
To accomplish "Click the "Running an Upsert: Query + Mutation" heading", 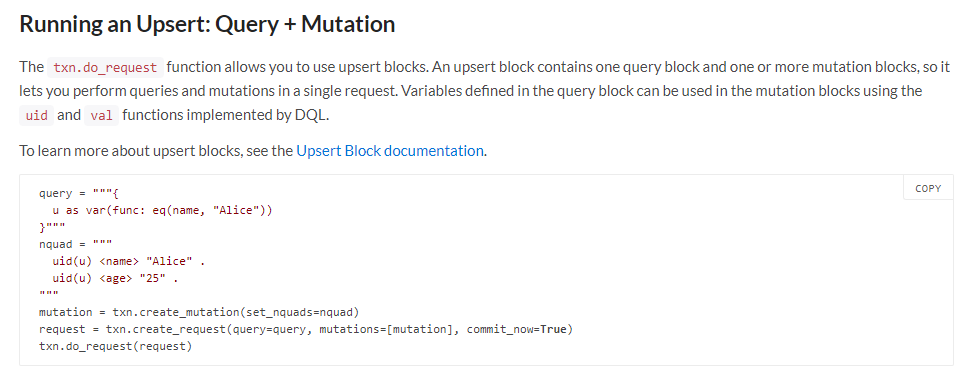I will [207, 25].
